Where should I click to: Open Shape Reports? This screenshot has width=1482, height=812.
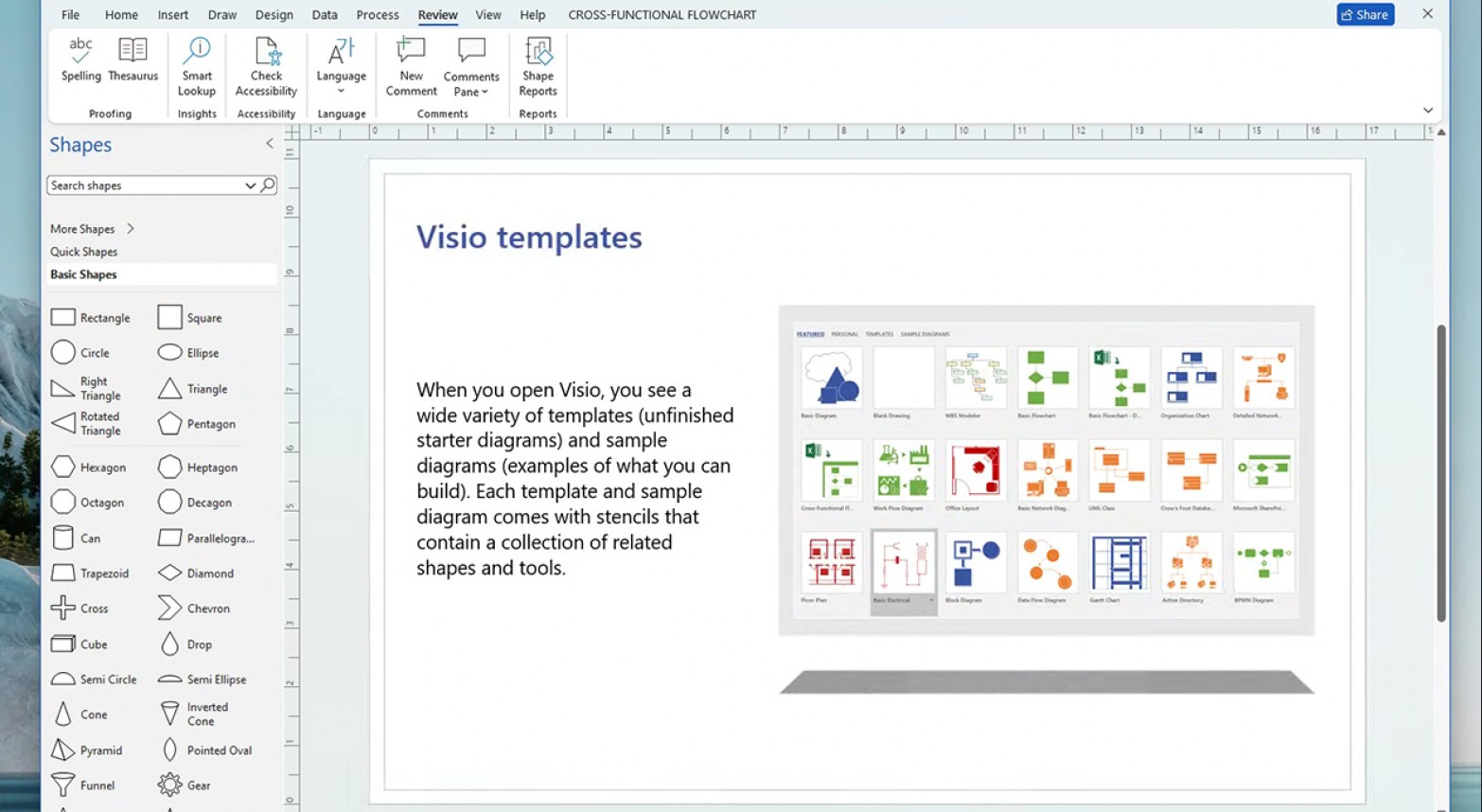538,66
